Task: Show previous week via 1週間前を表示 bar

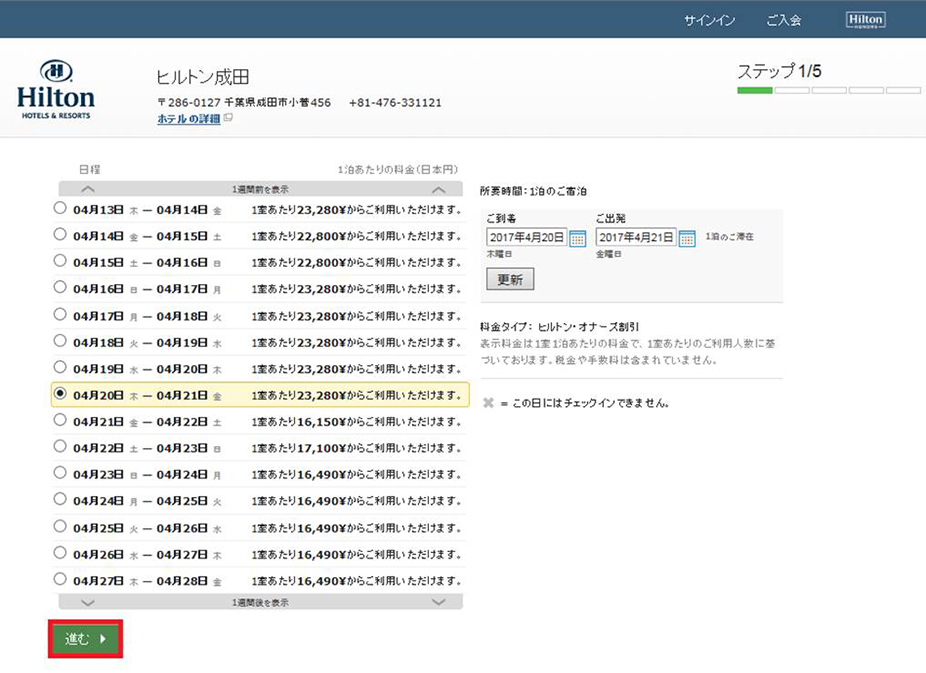Action: pos(260,189)
